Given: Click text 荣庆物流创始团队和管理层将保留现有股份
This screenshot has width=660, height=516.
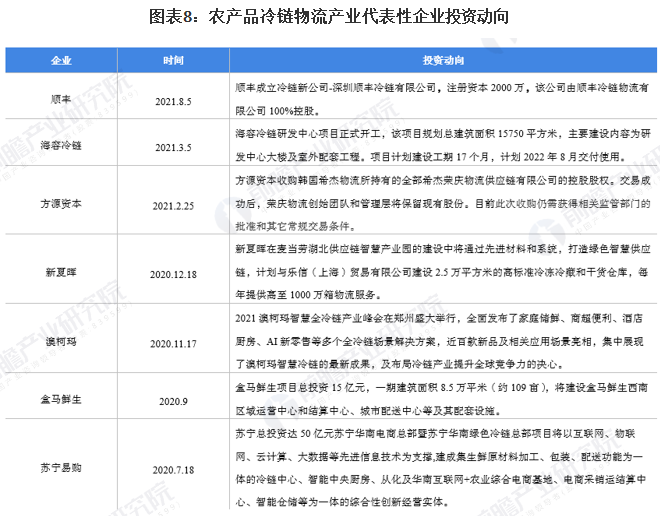Looking at the screenshot, I should coord(365,204).
